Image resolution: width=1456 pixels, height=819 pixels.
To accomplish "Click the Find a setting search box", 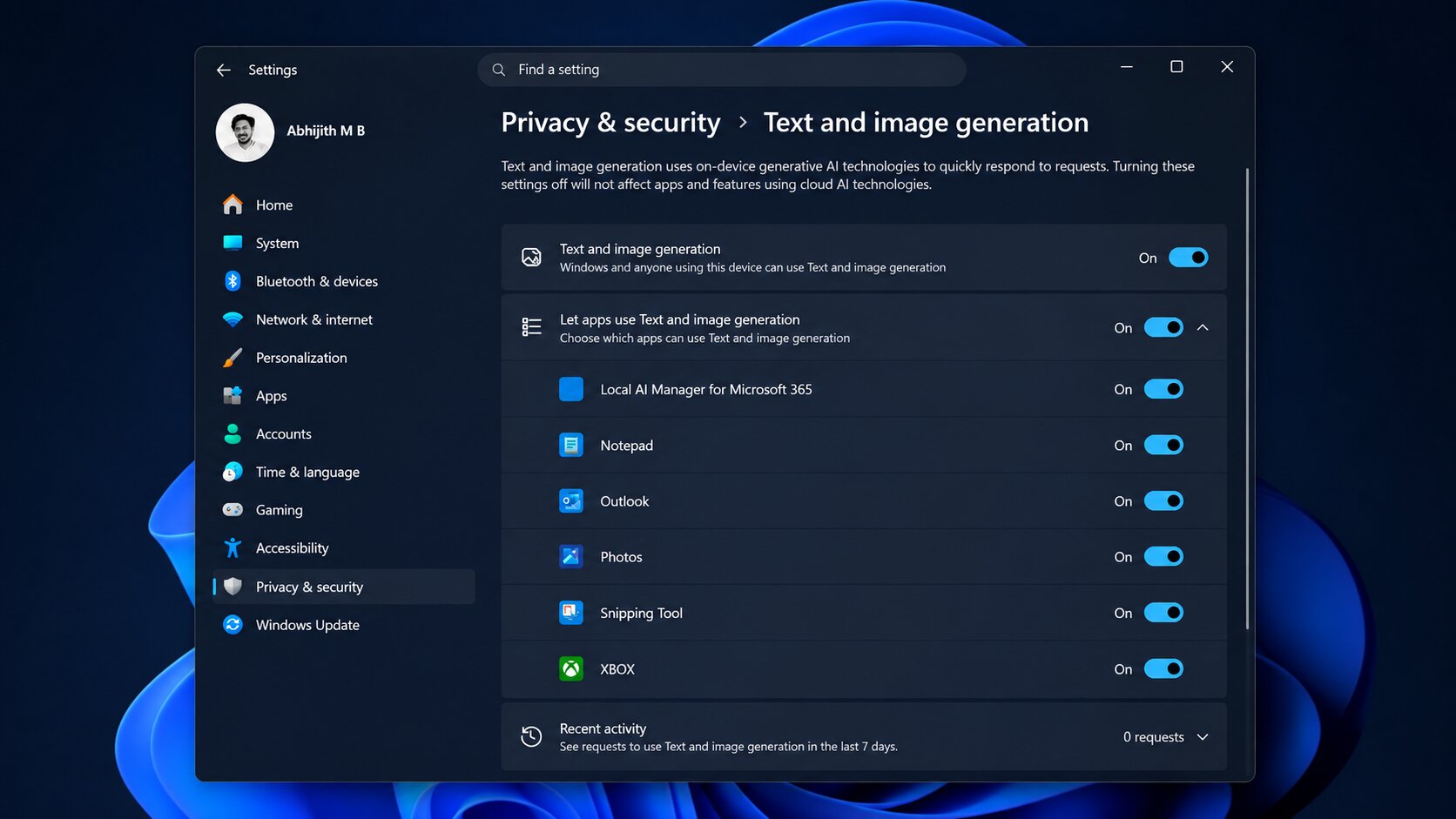I will point(722,70).
